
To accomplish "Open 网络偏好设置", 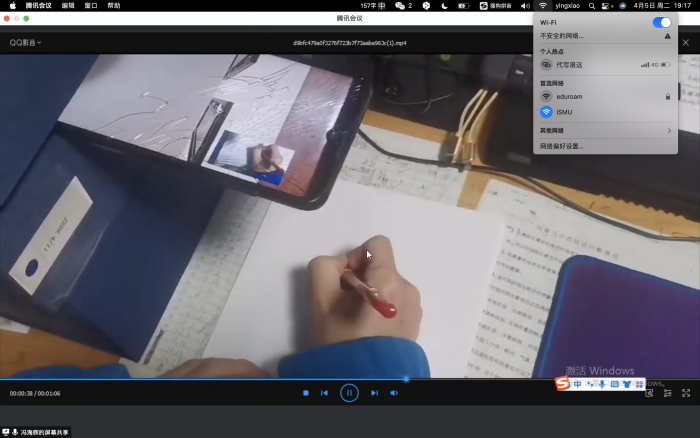I will 562,146.
